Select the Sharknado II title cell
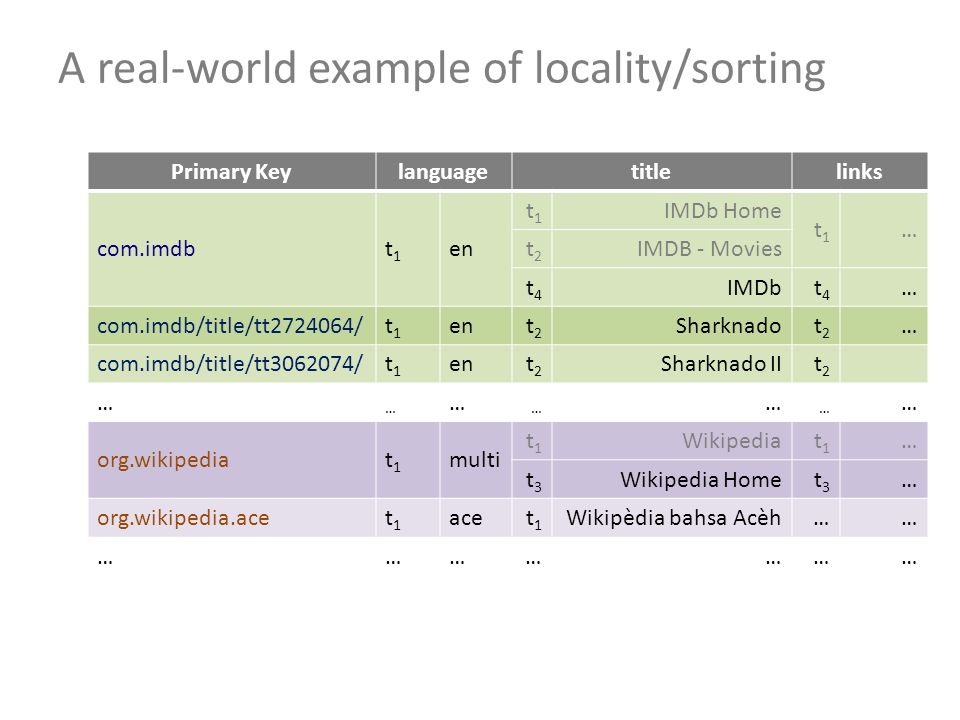This screenshot has width=960, height=720. point(672,364)
